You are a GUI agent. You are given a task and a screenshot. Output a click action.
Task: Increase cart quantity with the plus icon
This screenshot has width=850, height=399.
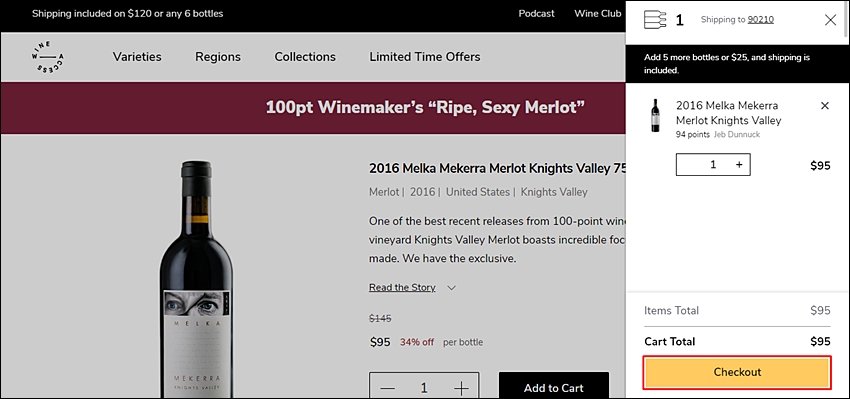(739, 165)
